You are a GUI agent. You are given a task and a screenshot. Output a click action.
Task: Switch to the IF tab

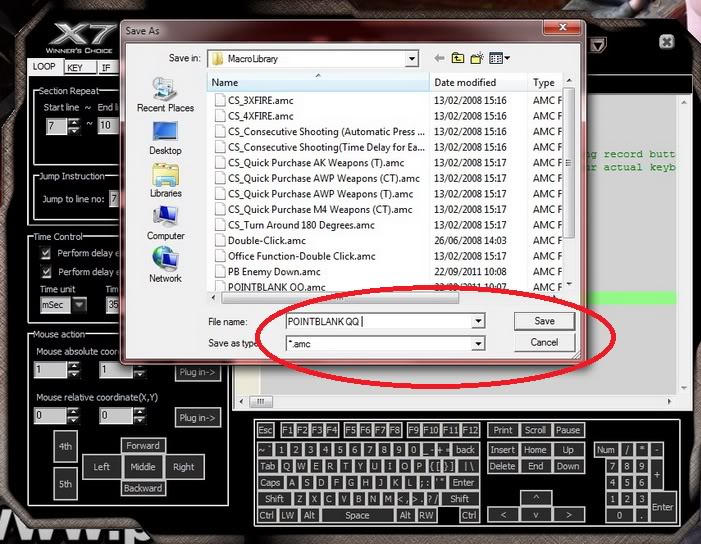[109, 67]
